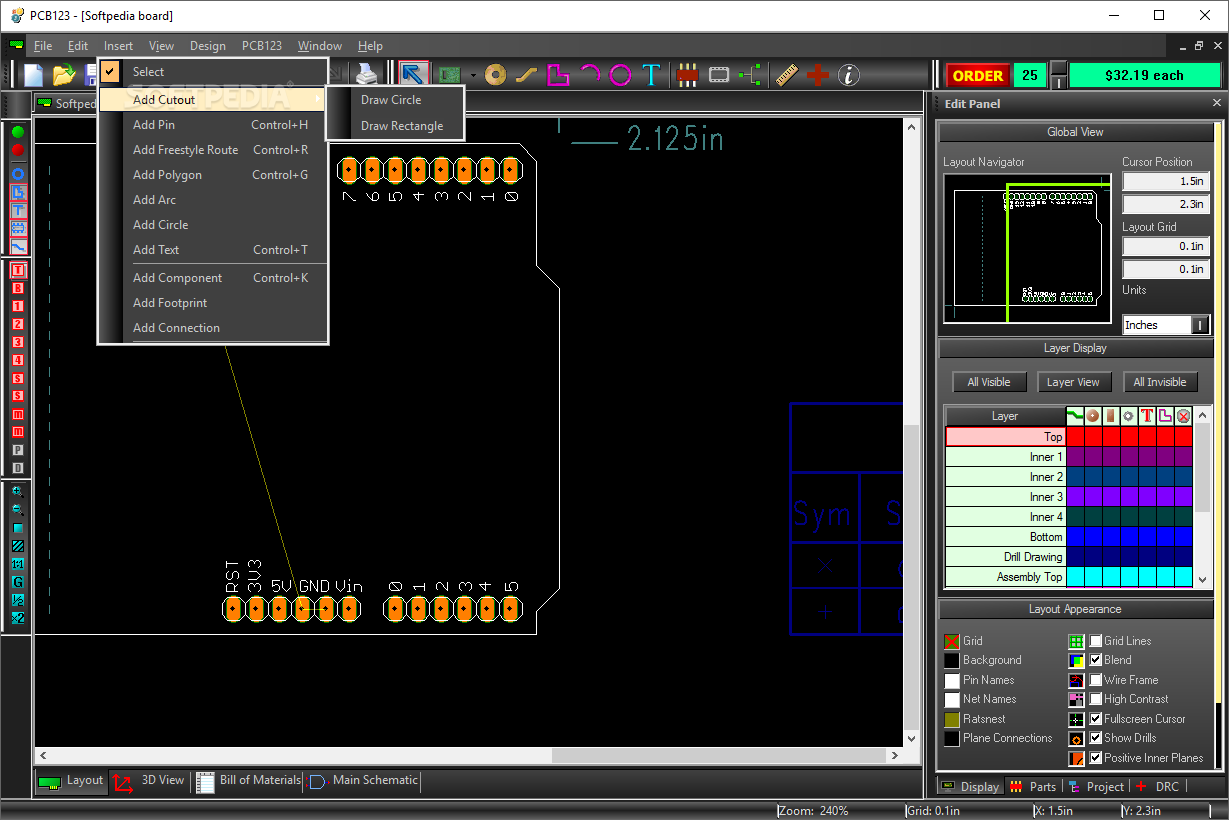Select the freestyle route trace tool

527,74
